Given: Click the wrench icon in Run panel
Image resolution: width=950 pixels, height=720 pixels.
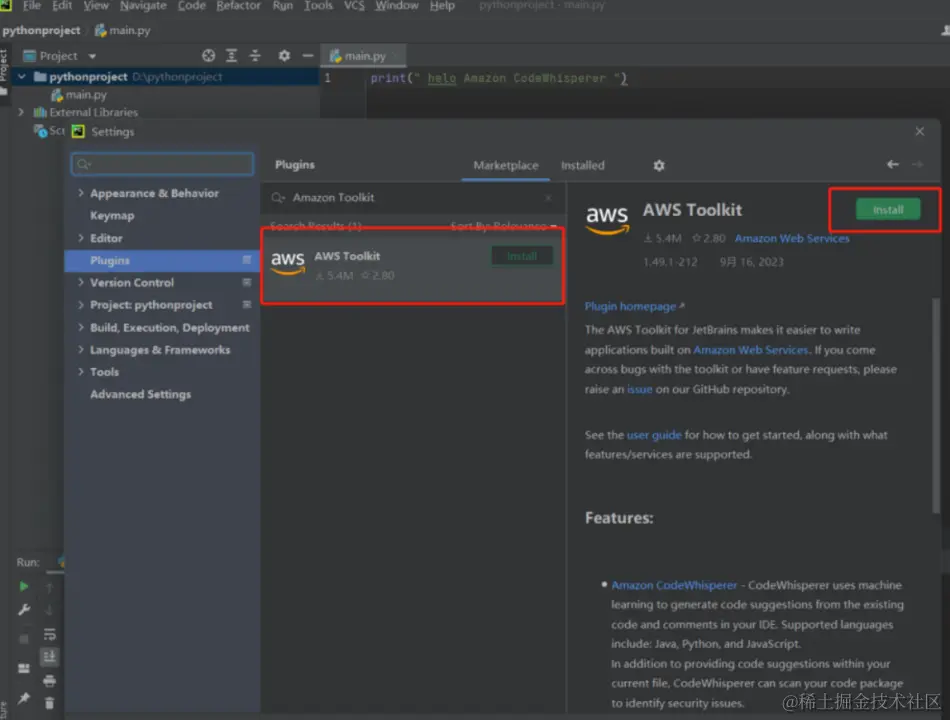Looking at the screenshot, I should pos(24,610).
